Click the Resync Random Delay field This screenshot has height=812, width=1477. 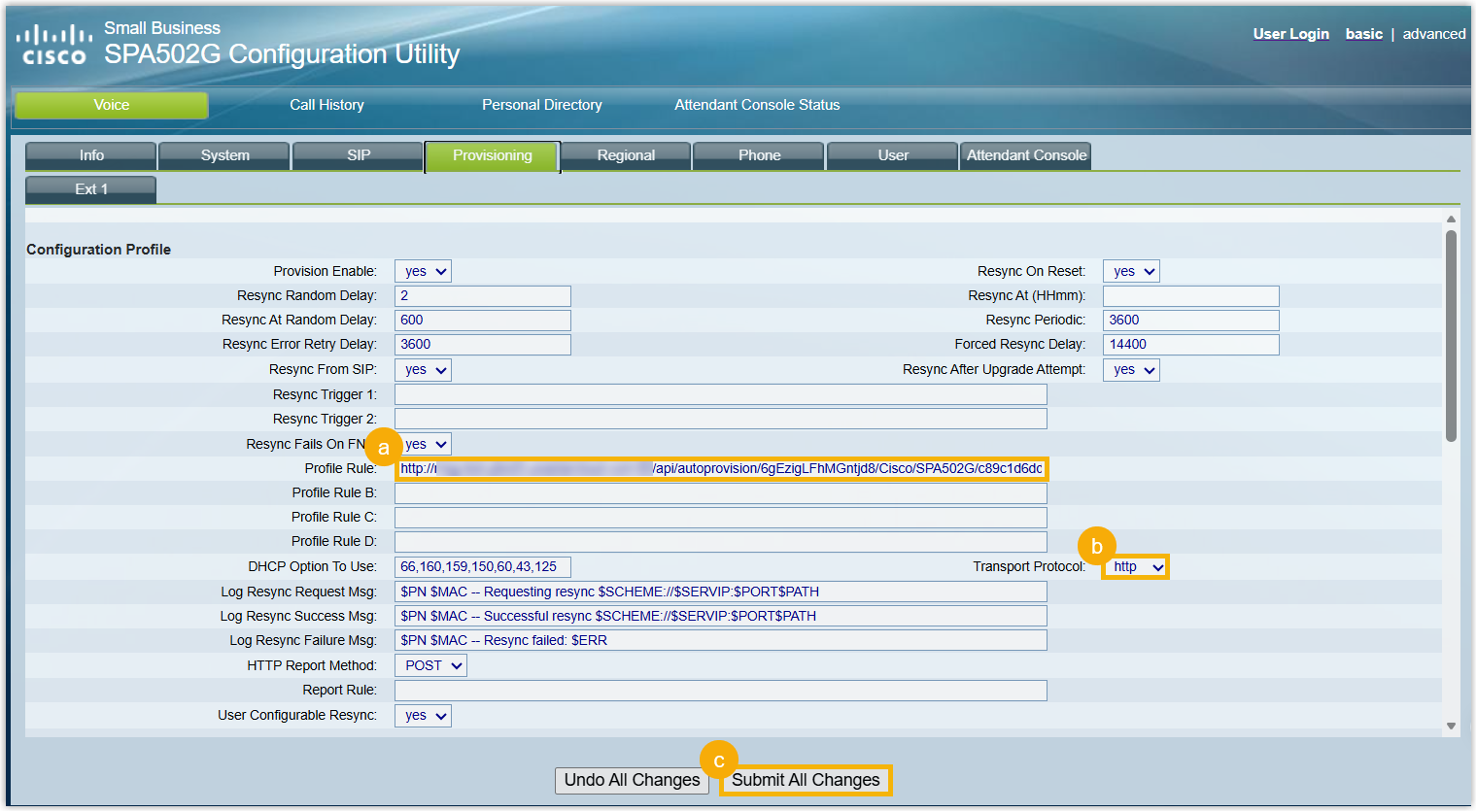pos(483,296)
